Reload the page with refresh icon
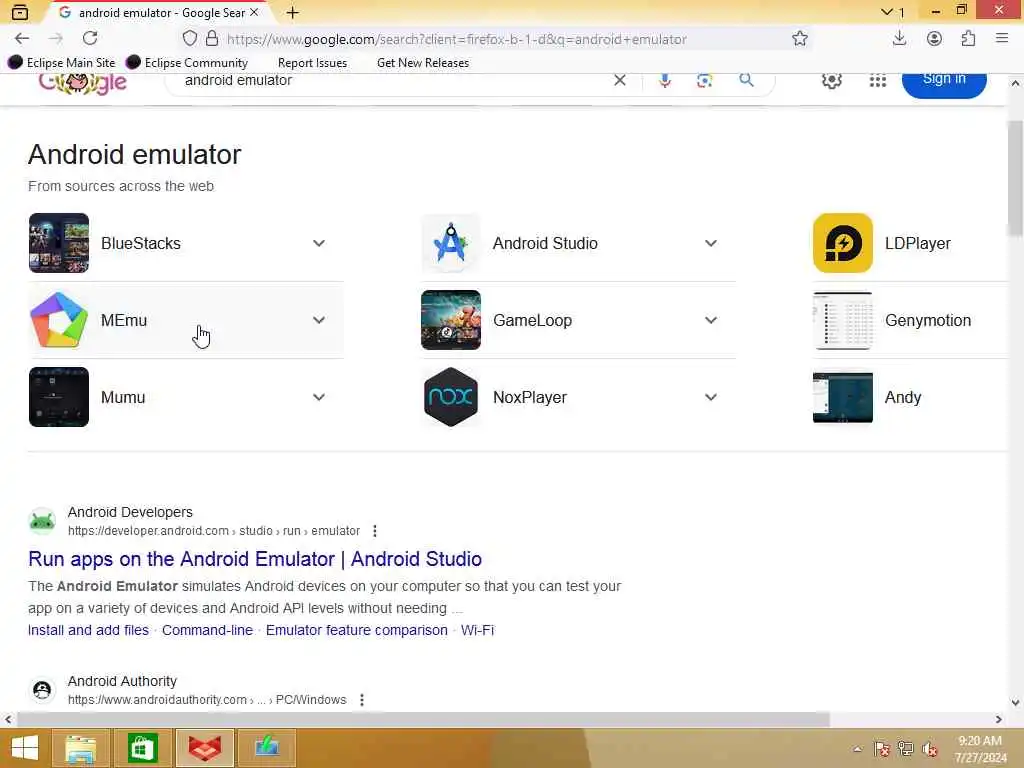Viewport: 1024px width, 768px height. 90,39
